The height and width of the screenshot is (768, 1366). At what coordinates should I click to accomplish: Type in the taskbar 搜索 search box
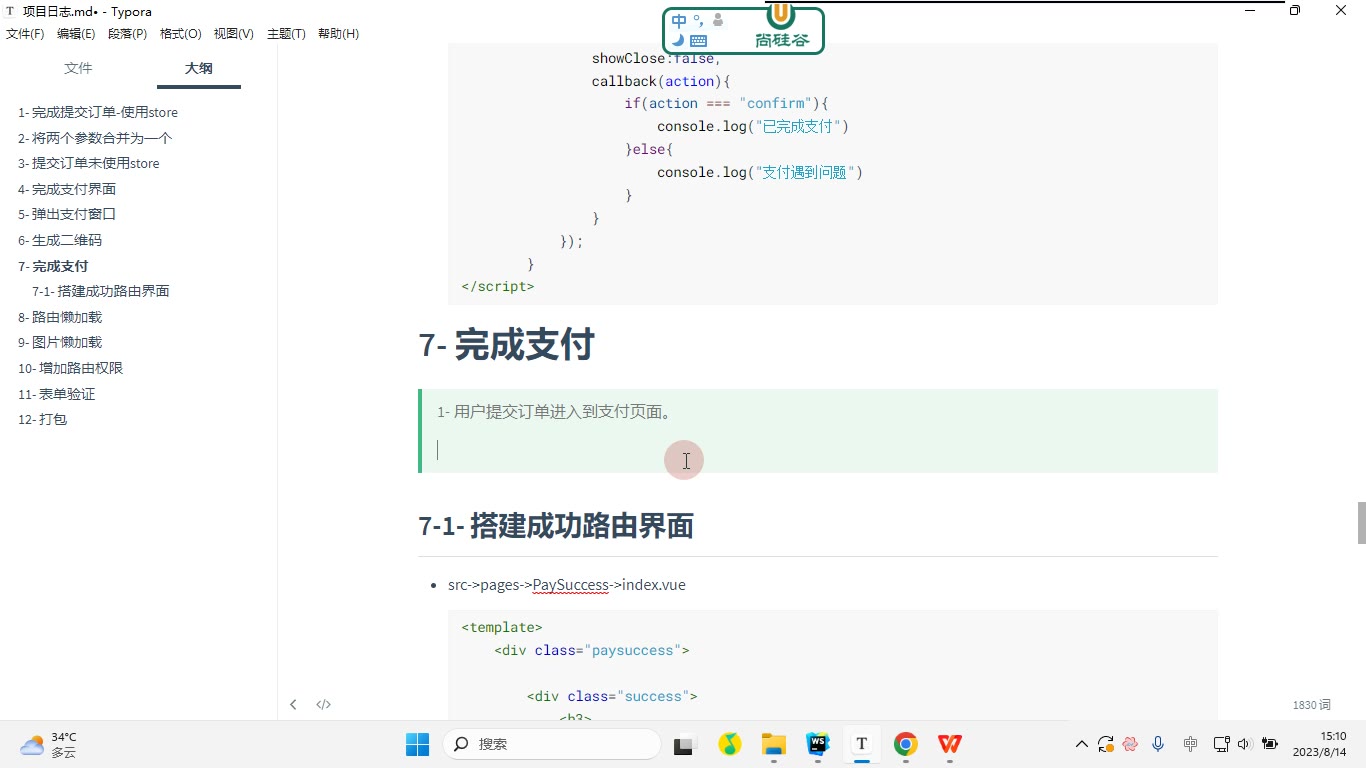pos(551,744)
